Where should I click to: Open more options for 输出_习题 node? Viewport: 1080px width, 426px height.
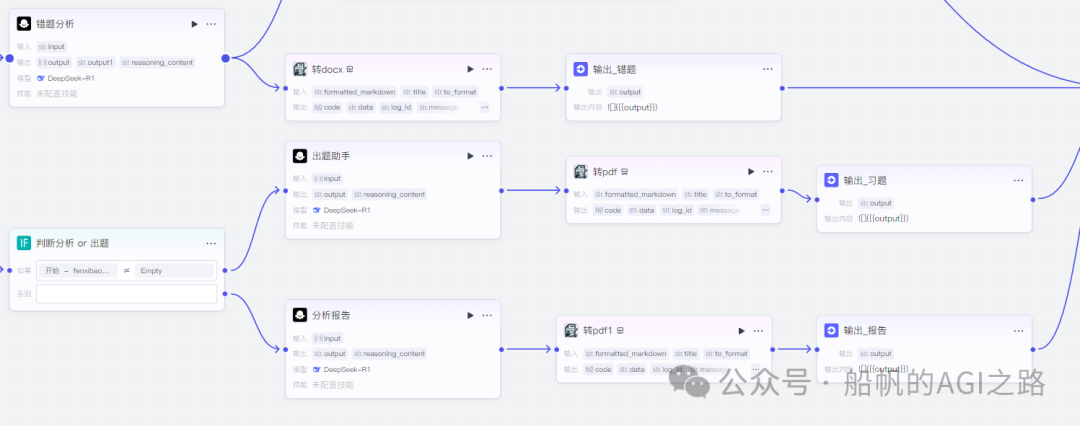(1018, 181)
